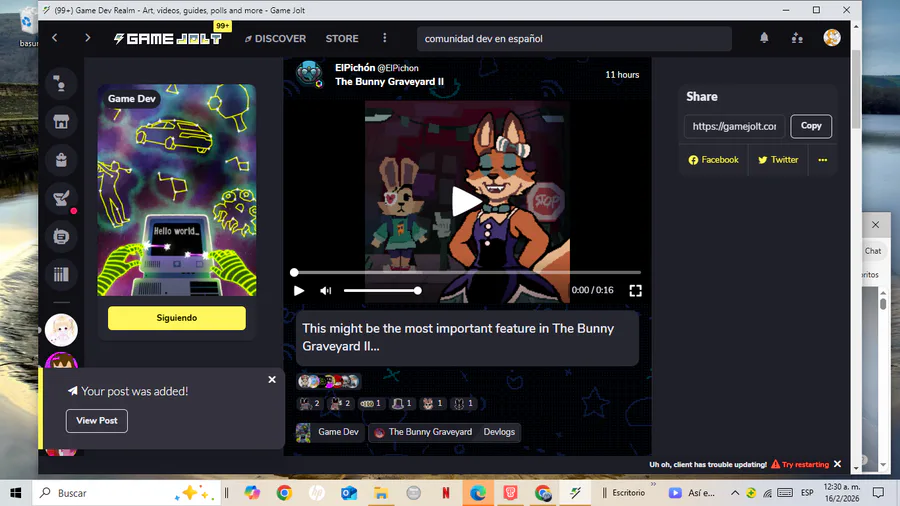Open File Explorer from the taskbar
Viewport: 900px width, 506px height.
pyautogui.click(x=381, y=493)
